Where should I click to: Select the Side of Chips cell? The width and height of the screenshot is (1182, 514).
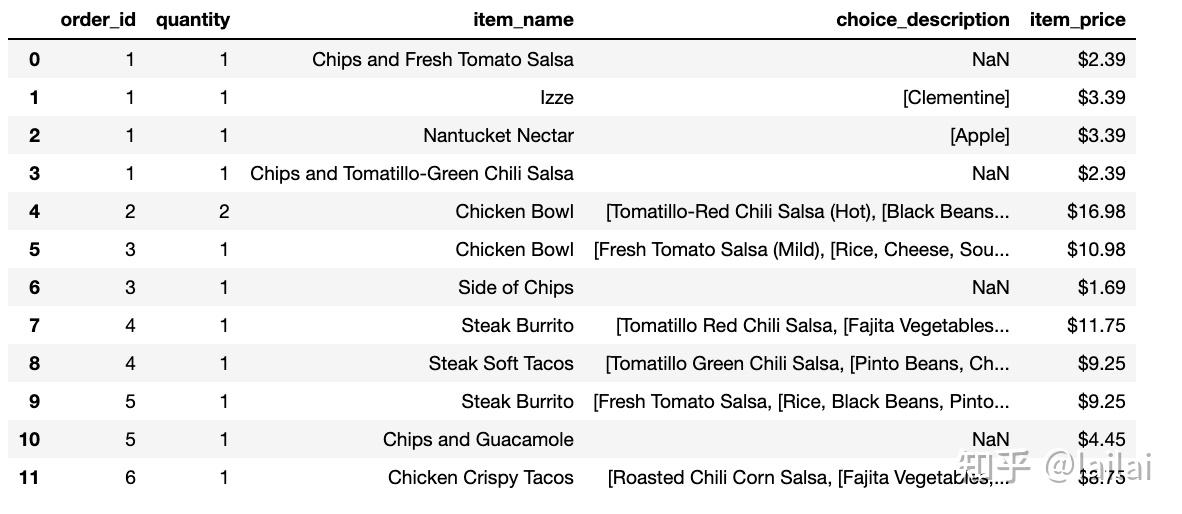[516, 287]
